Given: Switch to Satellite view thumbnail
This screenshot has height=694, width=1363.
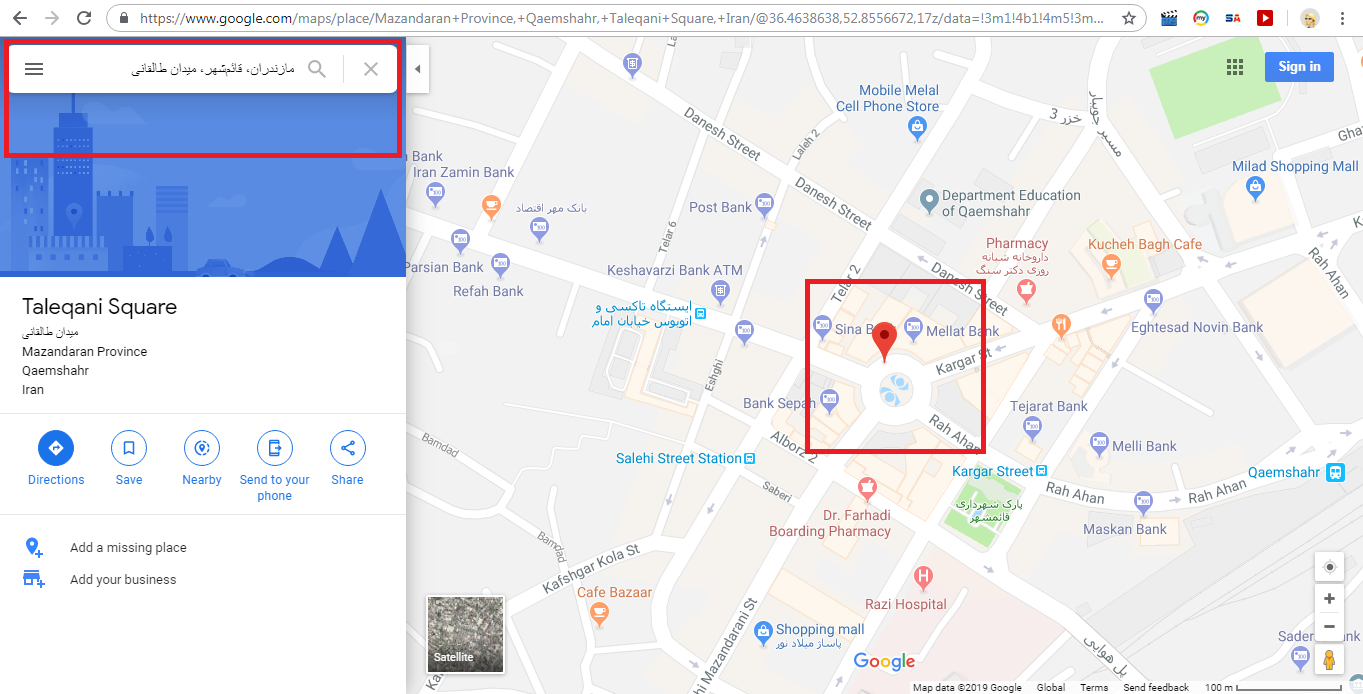Looking at the screenshot, I should click(x=465, y=634).
